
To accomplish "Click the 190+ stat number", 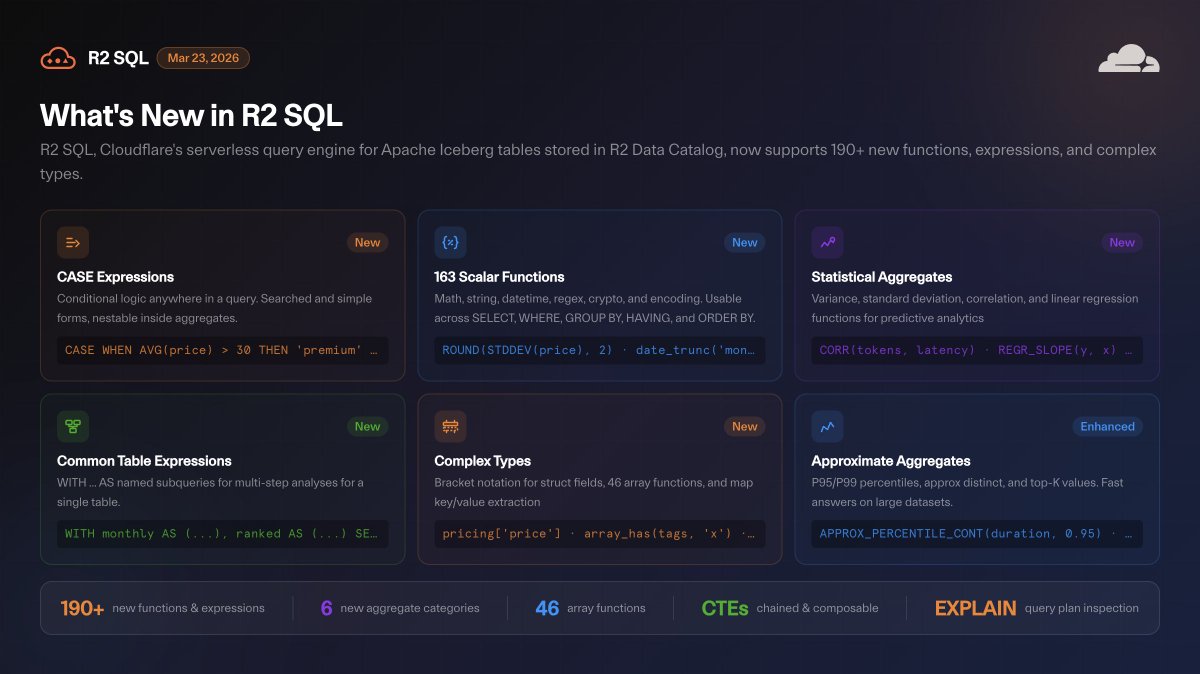I will [82, 608].
